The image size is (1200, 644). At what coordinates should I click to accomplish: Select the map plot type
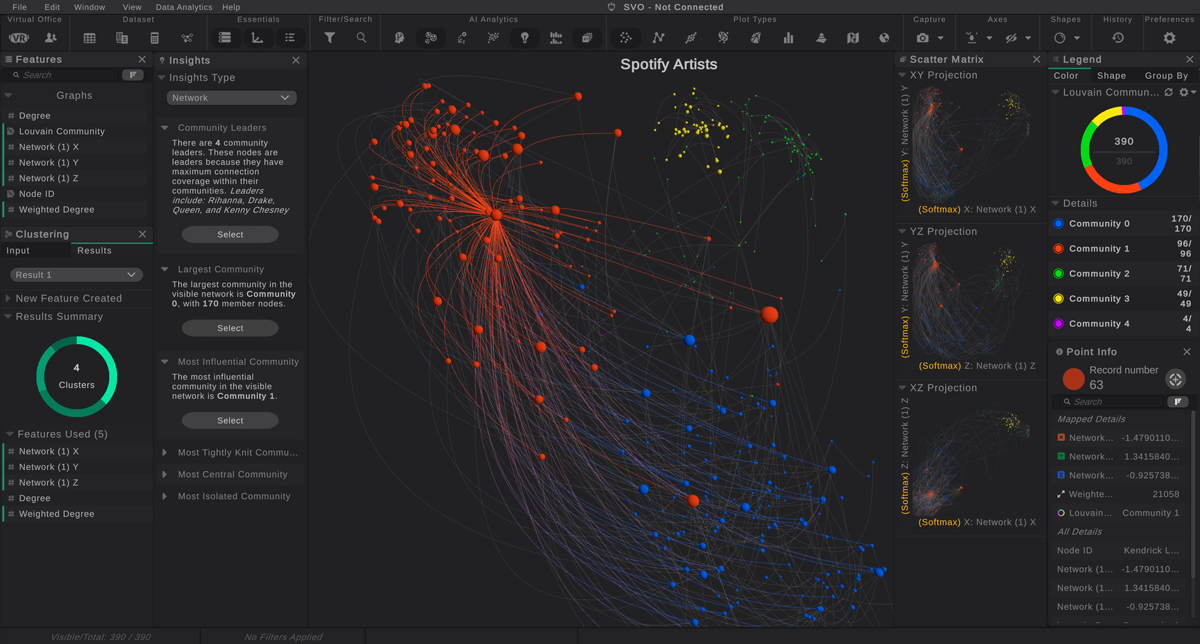click(852, 38)
